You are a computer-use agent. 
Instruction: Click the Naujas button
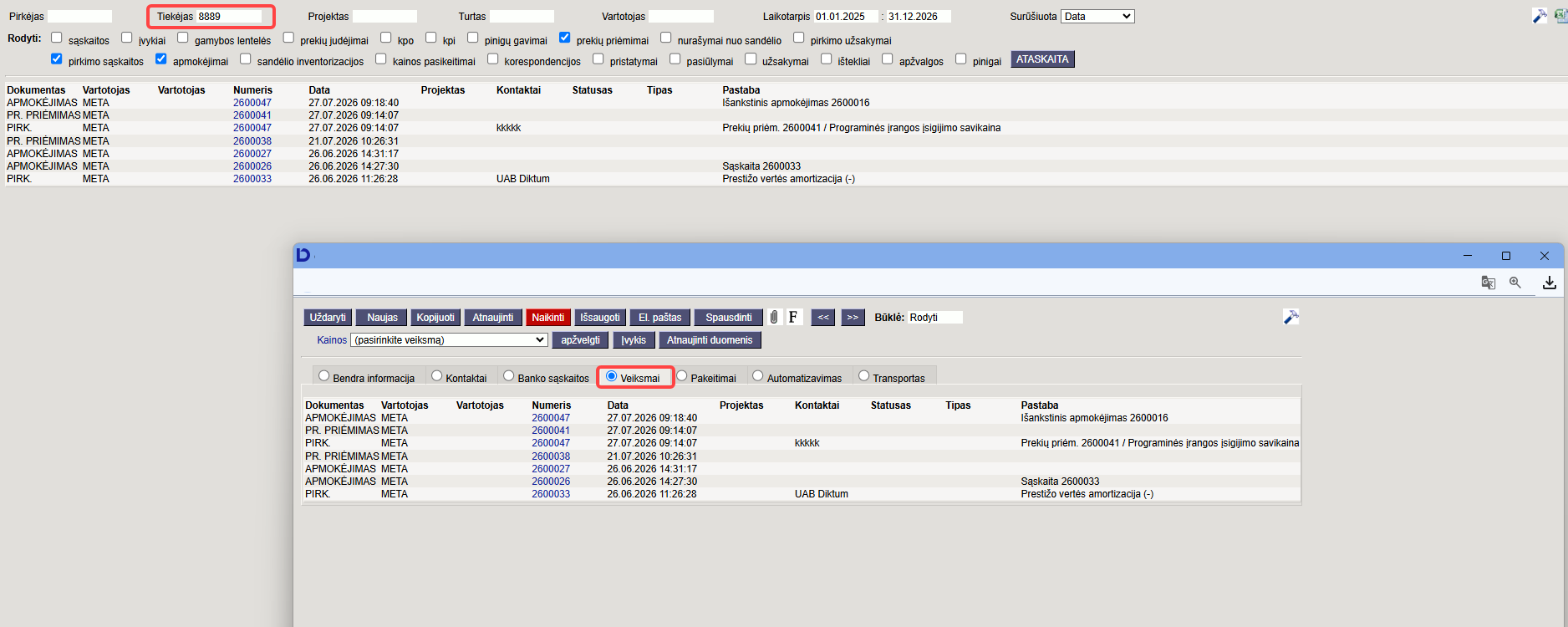point(382,318)
